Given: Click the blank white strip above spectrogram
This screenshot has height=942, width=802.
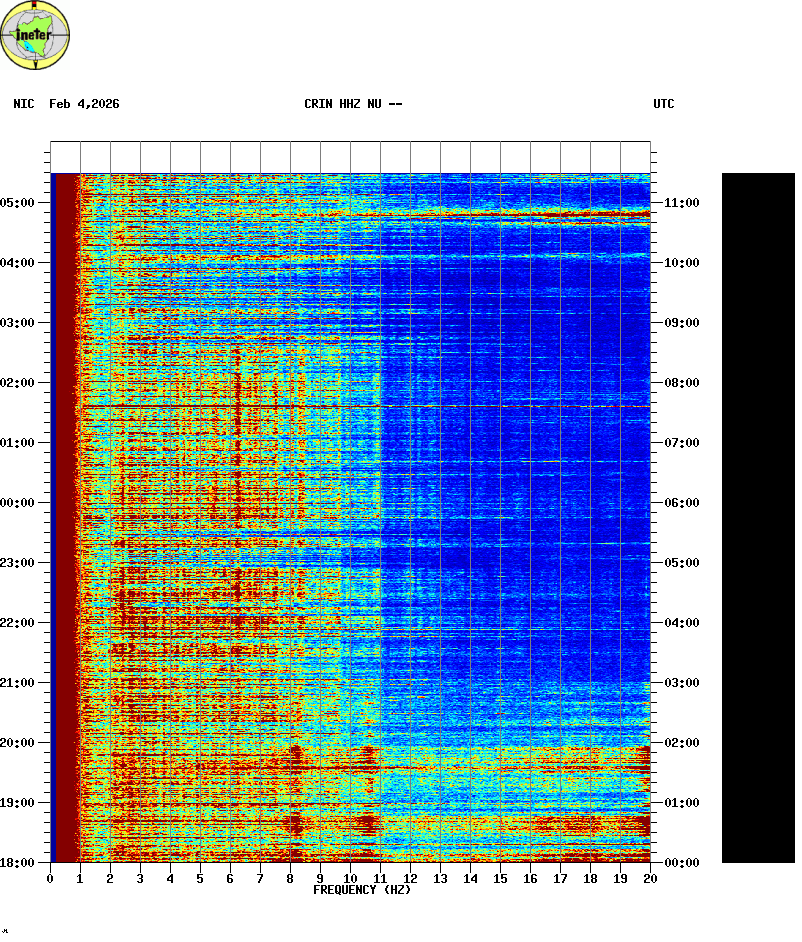Looking at the screenshot, I should pyautogui.click(x=350, y=157).
